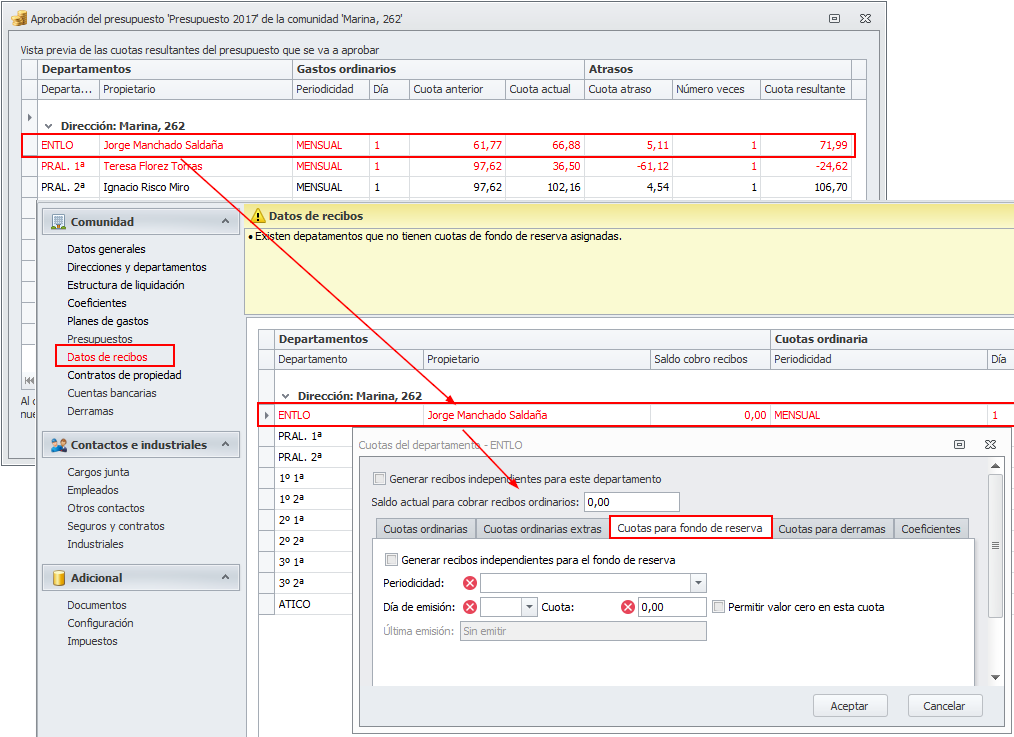Open the Periodicidad dropdown list

698,583
